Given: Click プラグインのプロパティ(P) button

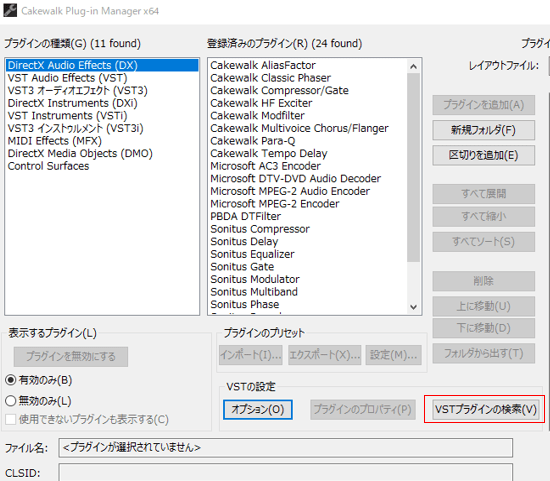Looking at the screenshot, I should (363, 410).
